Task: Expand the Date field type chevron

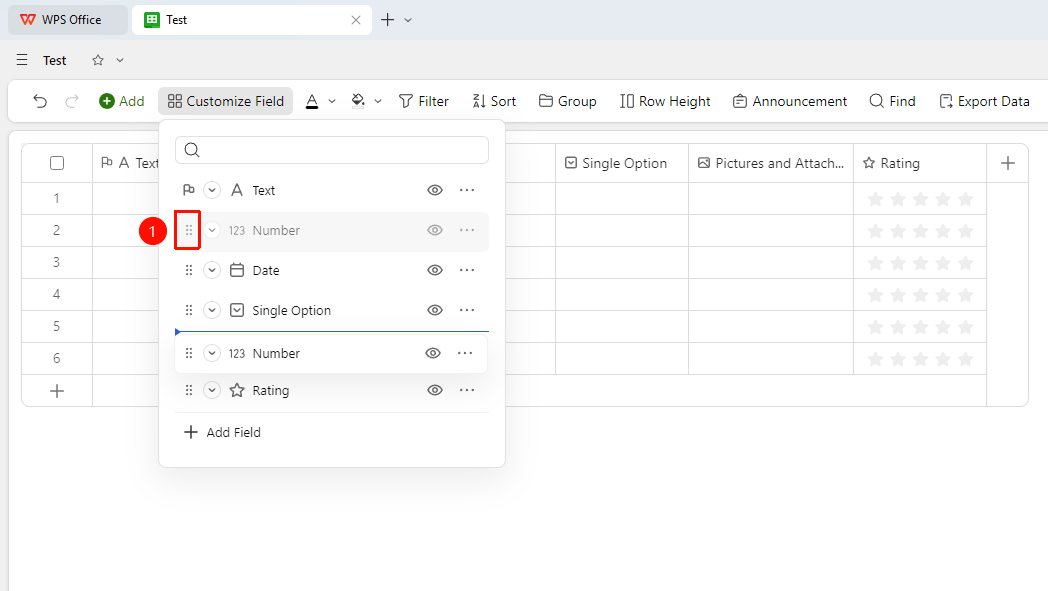Action: 212,270
